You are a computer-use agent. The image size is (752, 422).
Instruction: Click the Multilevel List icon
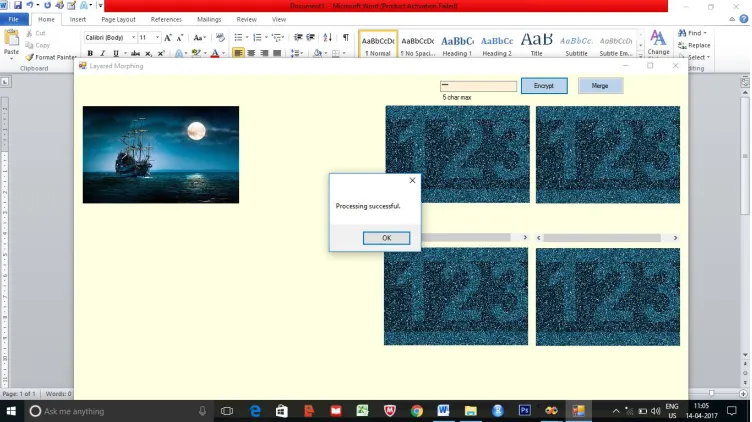coord(276,37)
